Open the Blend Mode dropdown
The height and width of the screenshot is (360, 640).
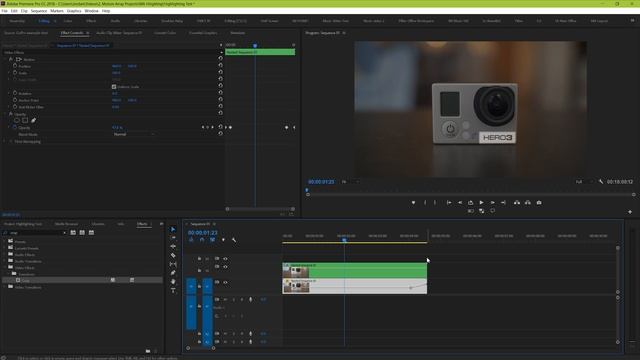pyautogui.click(x=134, y=134)
